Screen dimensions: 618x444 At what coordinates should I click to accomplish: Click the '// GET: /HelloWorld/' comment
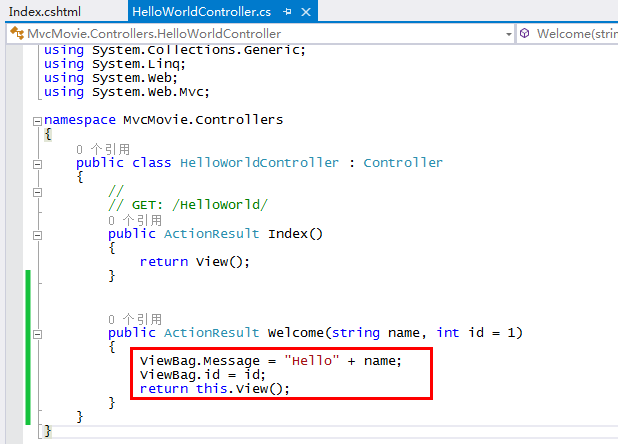(x=188, y=205)
